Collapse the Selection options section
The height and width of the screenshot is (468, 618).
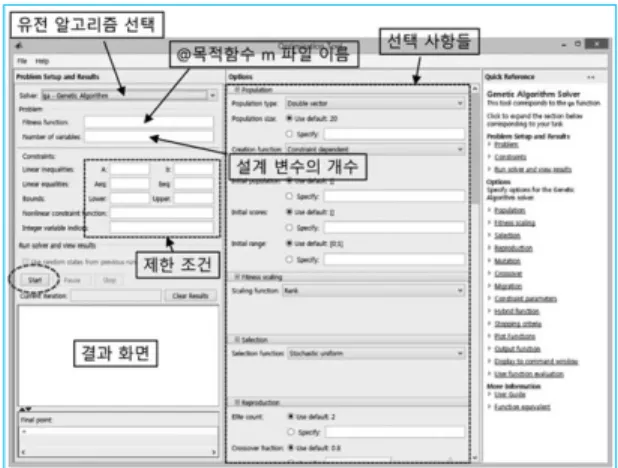click(237, 339)
